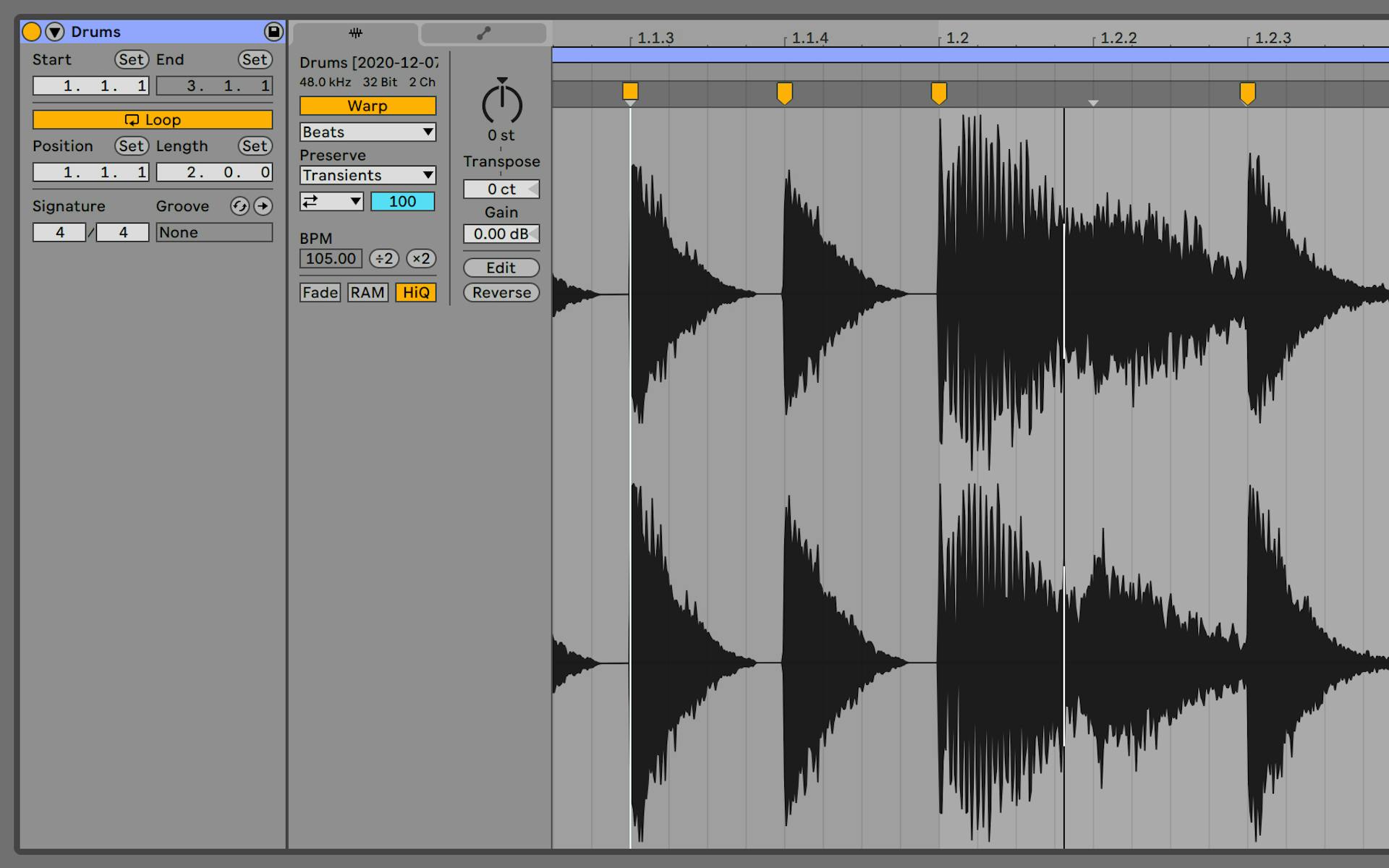Viewport: 1389px width, 868px height.
Task: Reverse the Drums sample
Action: coord(501,292)
